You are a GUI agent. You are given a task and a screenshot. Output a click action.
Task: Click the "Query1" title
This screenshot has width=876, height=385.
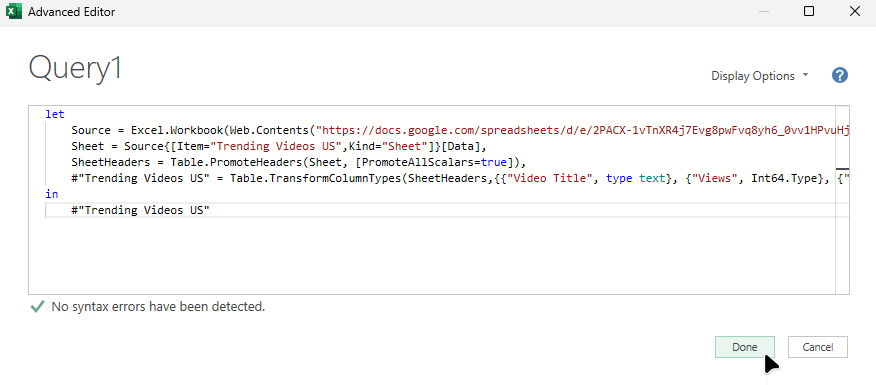[x=75, y=68]
